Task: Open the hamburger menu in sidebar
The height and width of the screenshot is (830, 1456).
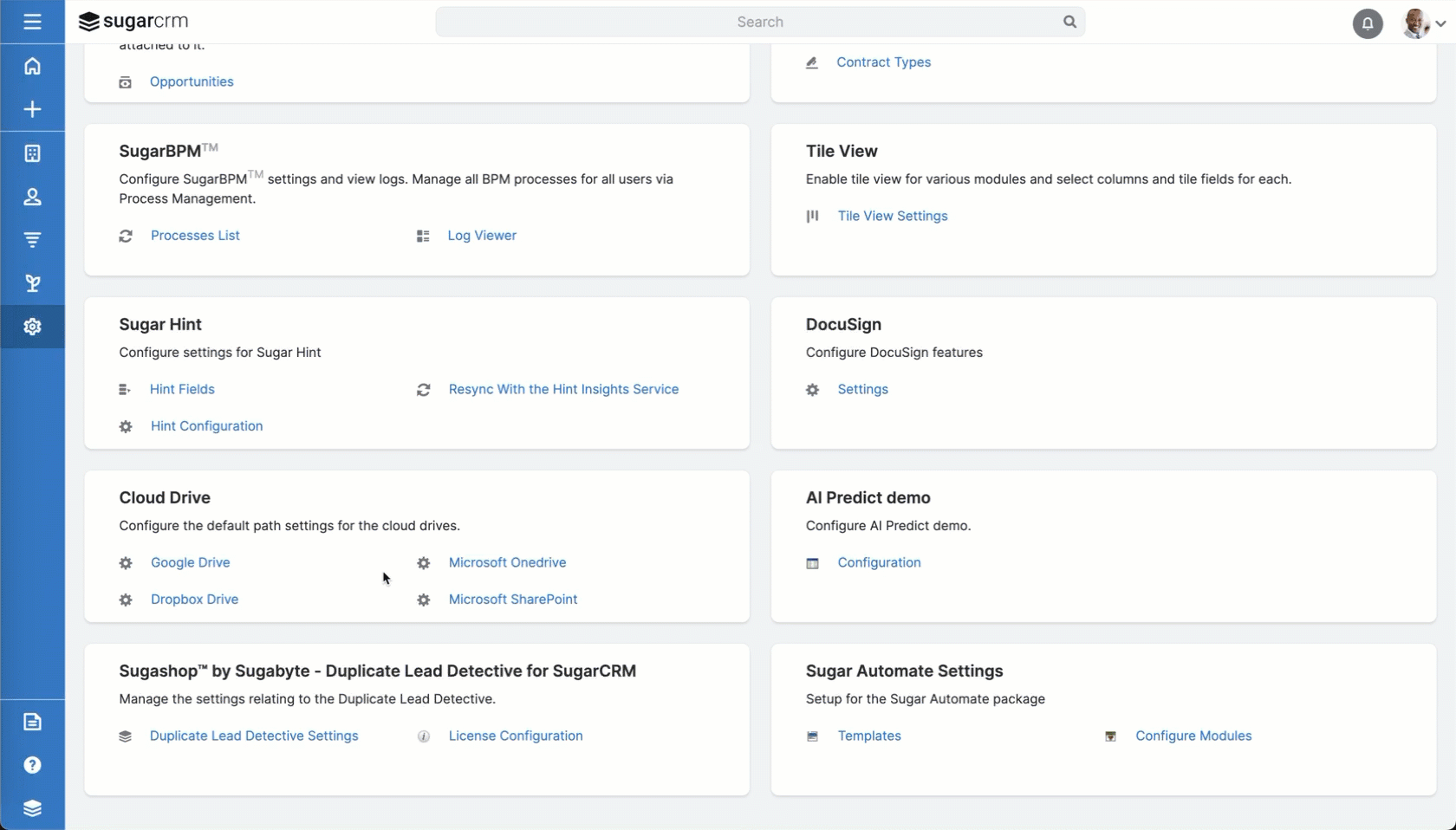Action: tap(32, 22)
